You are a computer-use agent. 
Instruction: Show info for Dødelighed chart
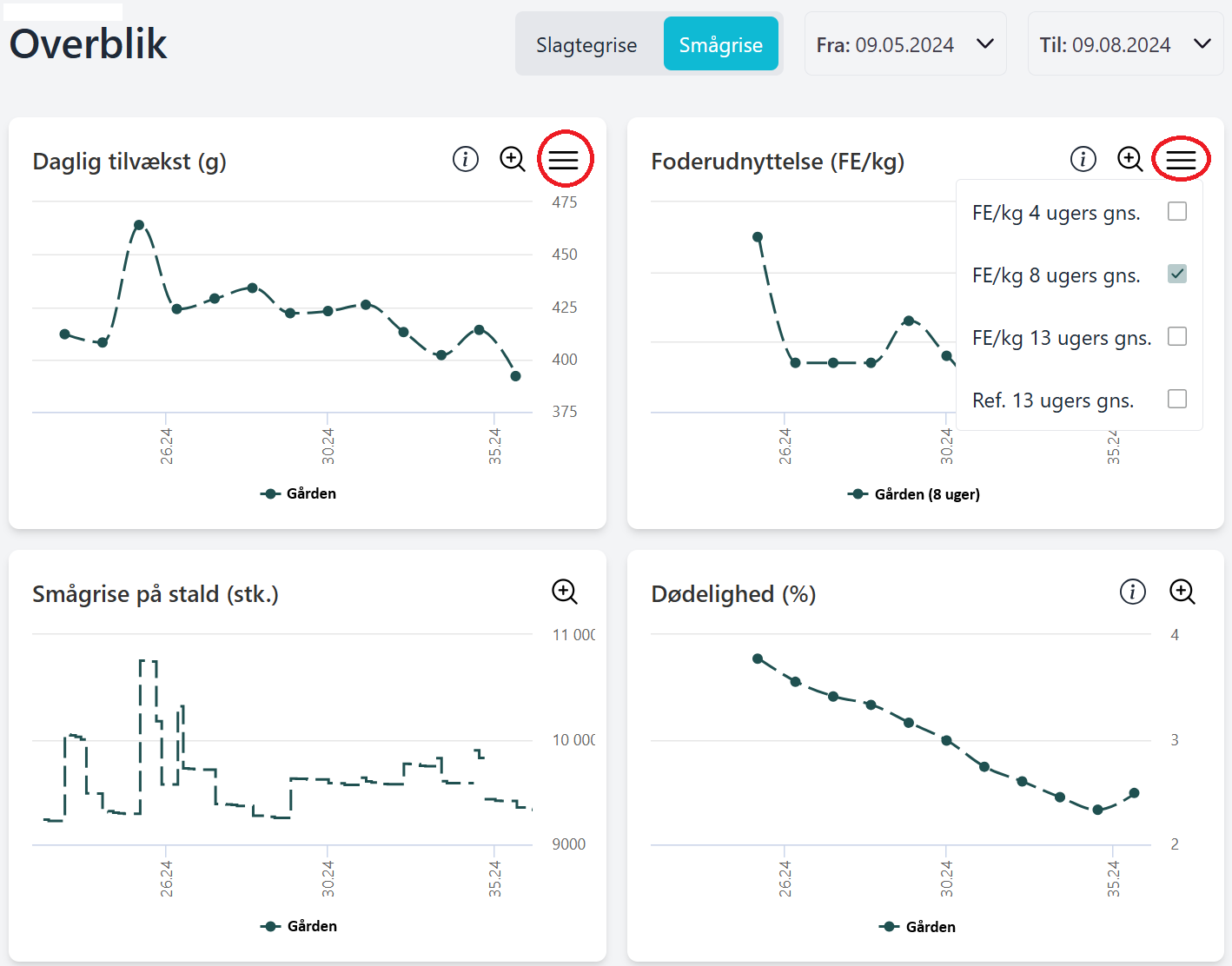click(x=1132, y=592)
